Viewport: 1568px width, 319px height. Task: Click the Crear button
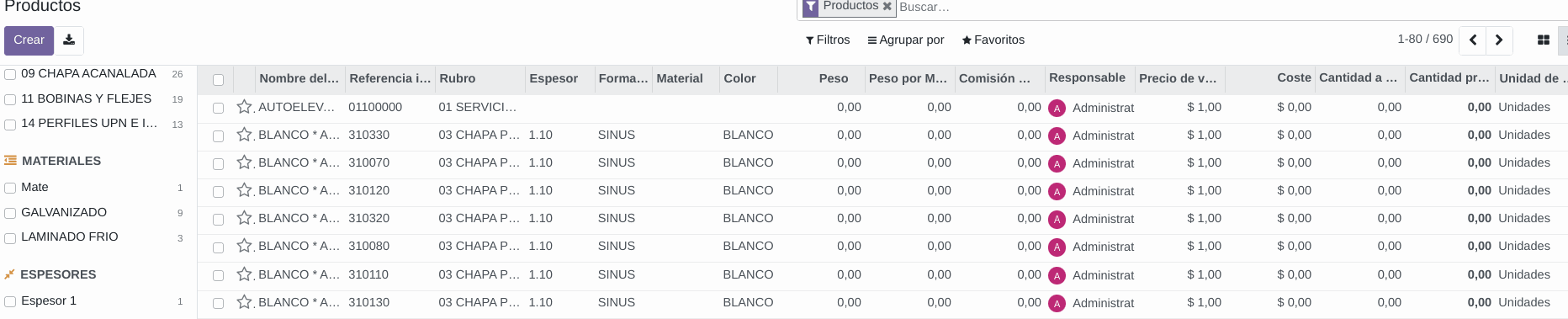click(29, 40)
